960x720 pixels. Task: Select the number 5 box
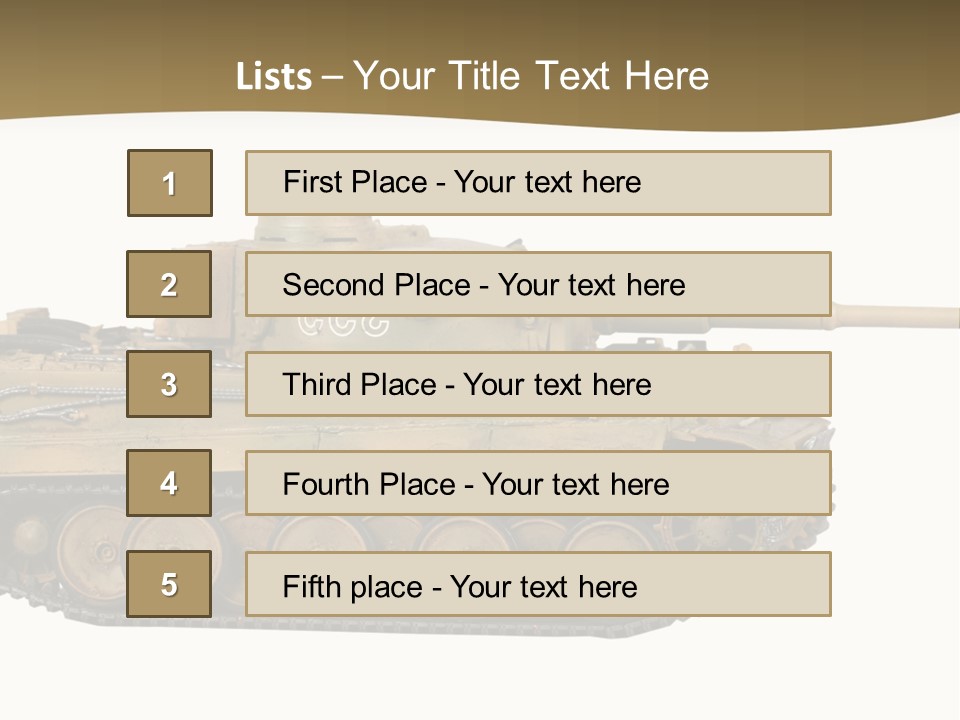169,584
